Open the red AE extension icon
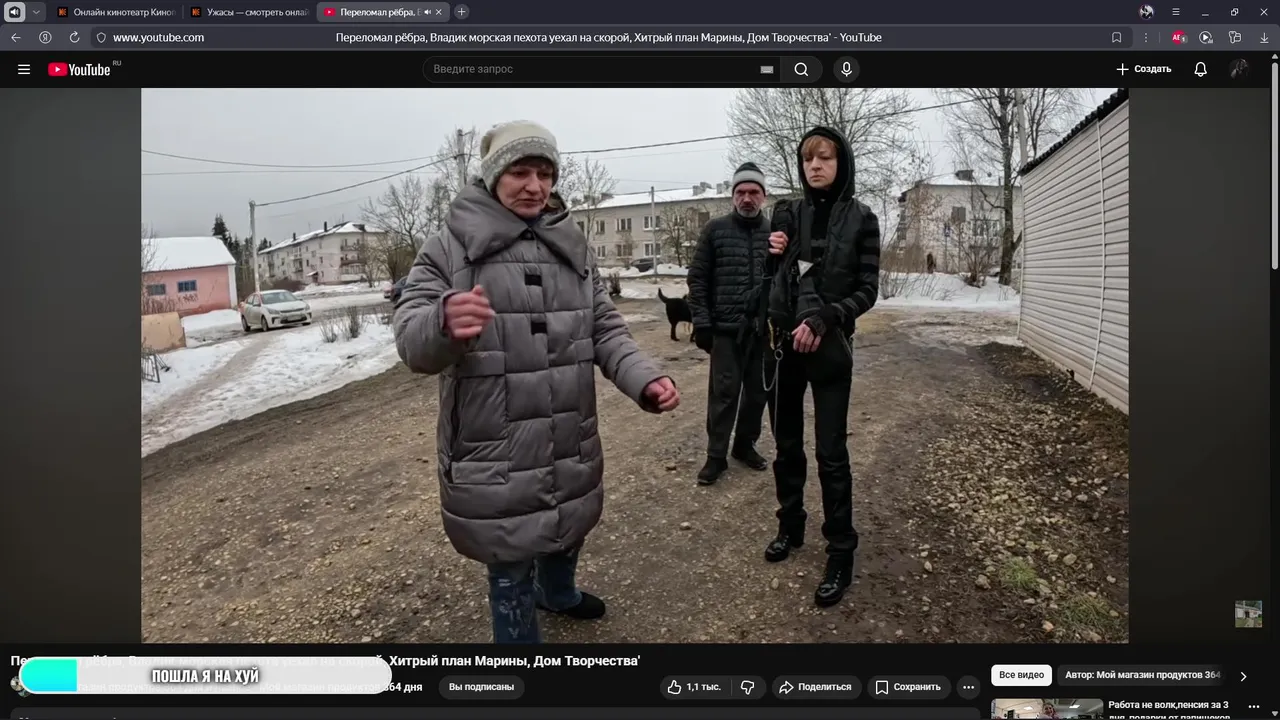 pyautogui.click(x=1179, y=37)
